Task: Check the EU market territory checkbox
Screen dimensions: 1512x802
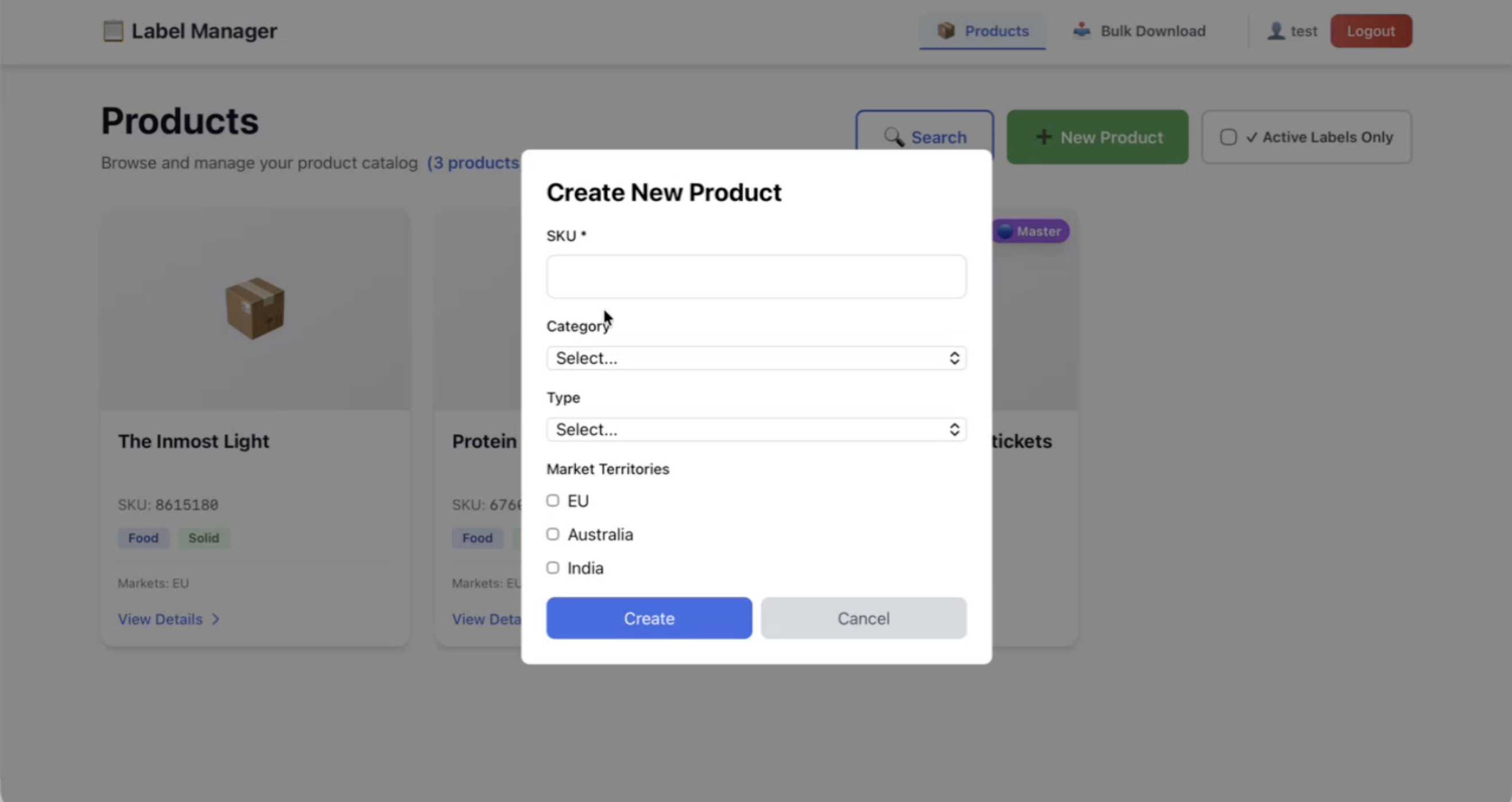Action: 552,500
